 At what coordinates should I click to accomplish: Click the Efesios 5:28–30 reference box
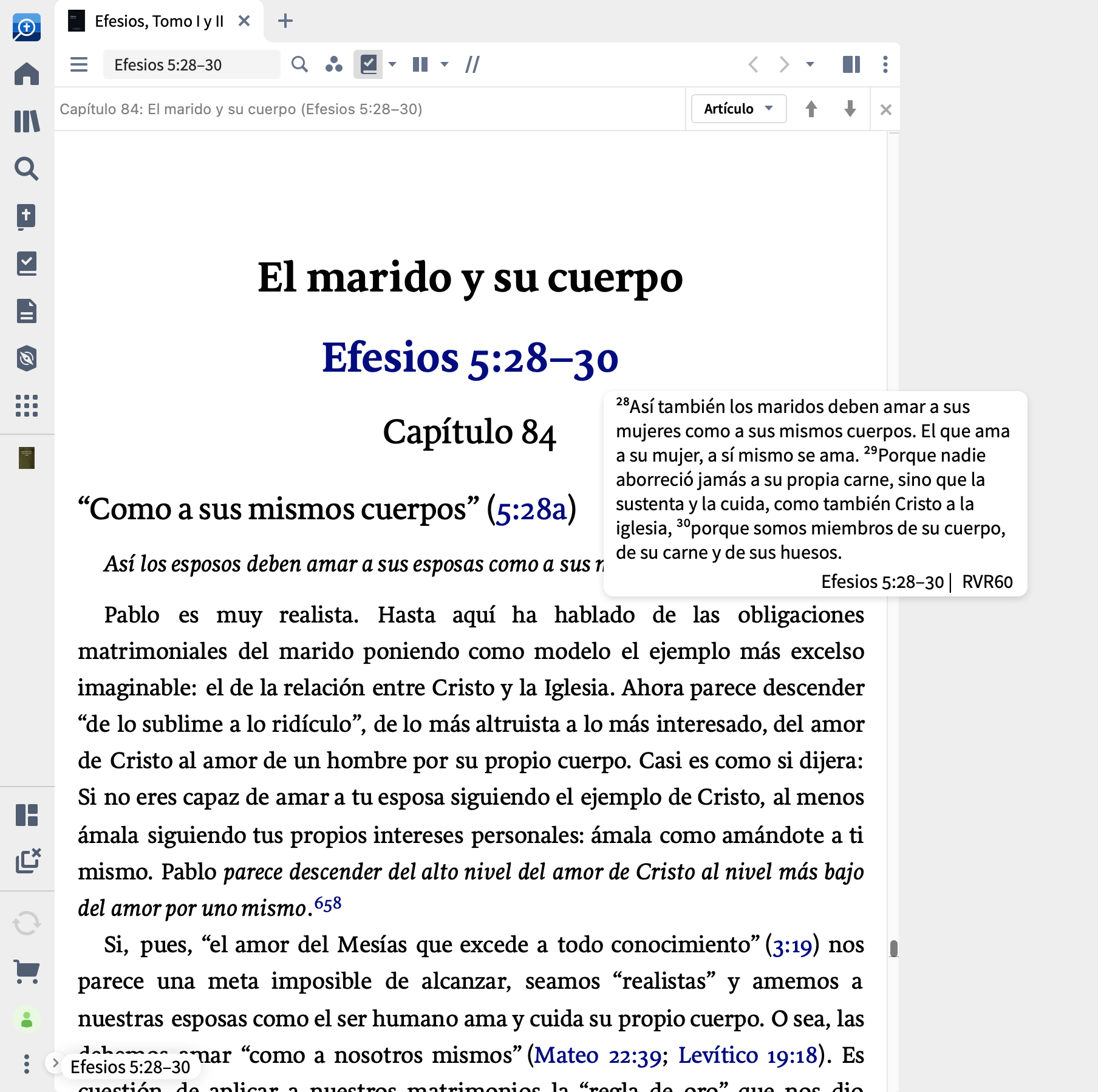pos(191,64)
